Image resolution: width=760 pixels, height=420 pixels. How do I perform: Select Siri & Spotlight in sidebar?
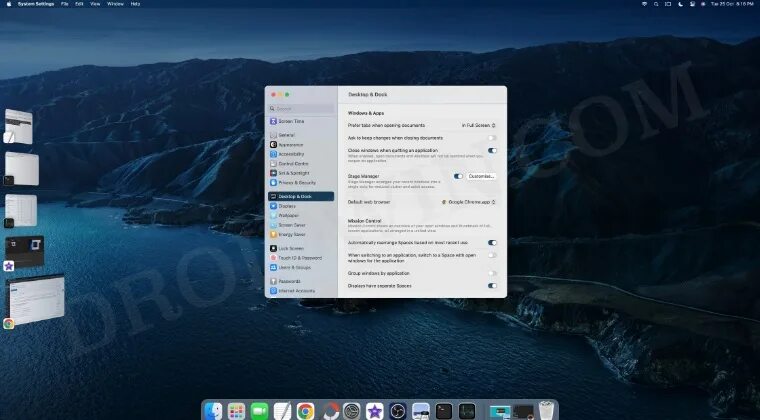pos(301,173)
